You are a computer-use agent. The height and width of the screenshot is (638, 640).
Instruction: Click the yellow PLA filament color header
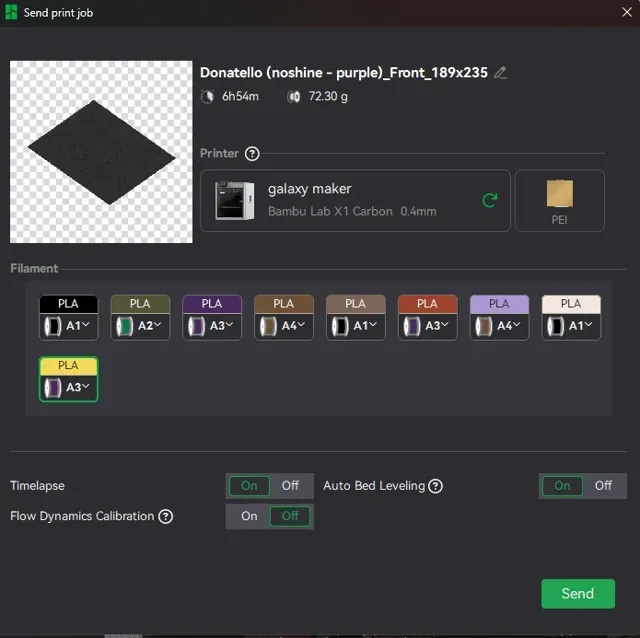click(x=69, y=365)
